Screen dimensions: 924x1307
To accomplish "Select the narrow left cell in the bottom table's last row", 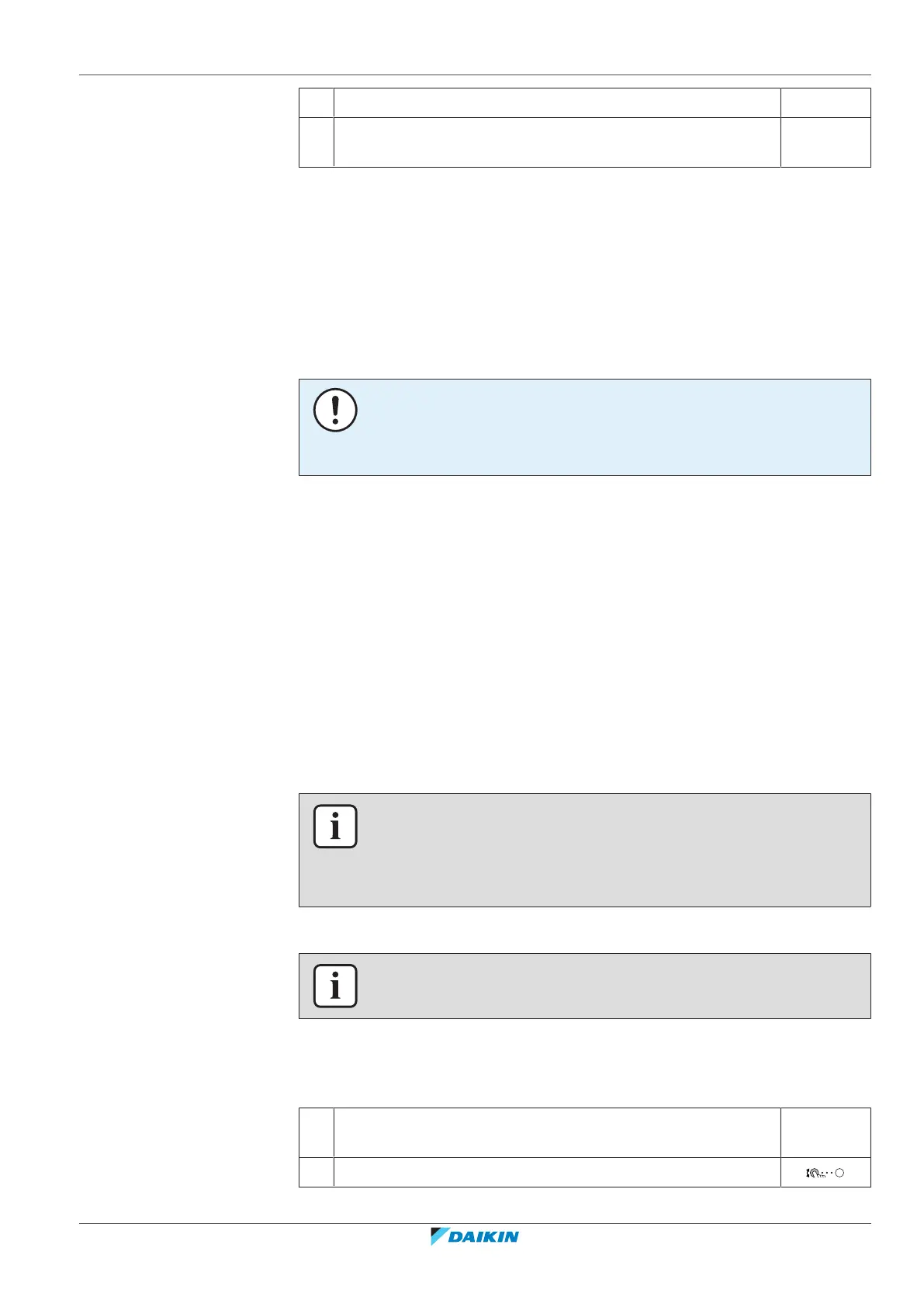I will pos(317,1172).
